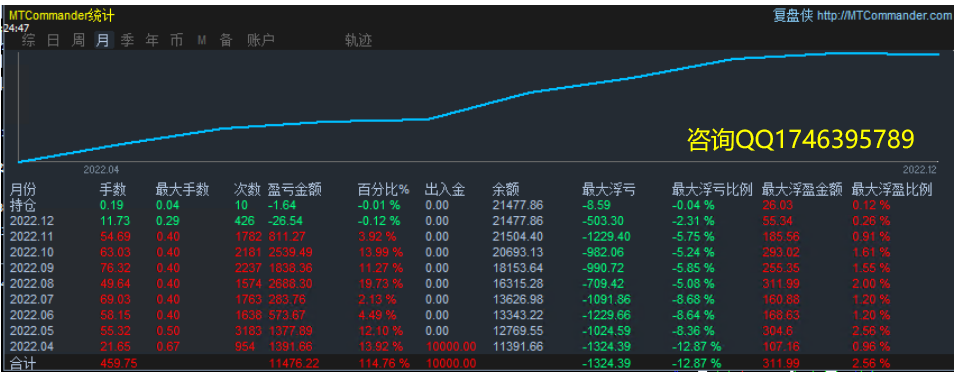Open the http://MTCommander.com link
This screenshot has height=372, width=957.
pos(884,16)
